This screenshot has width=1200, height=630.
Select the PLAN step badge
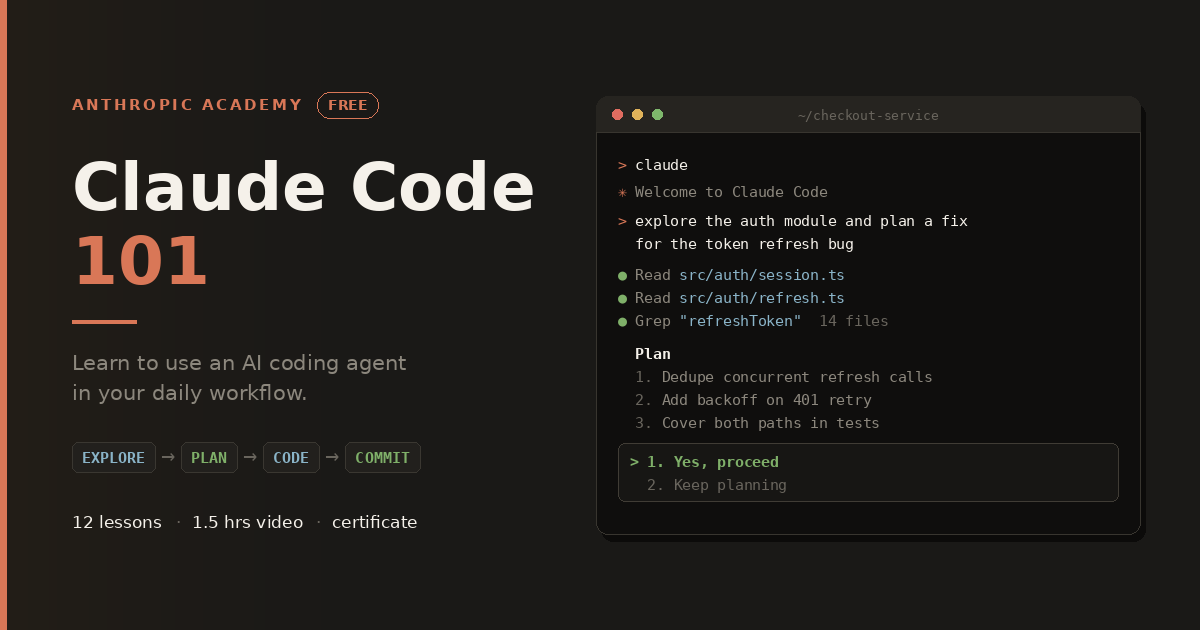(x=209, y=458)
